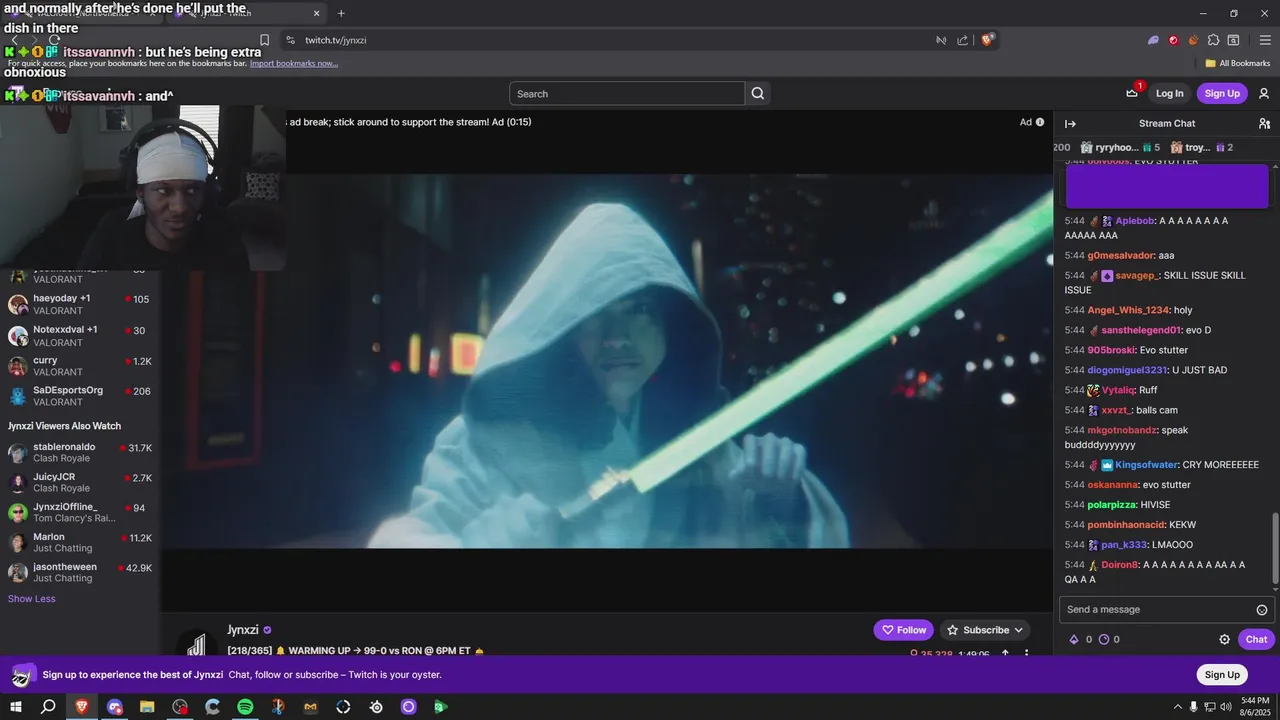Click chat username polarpizza

pyautogui.click(x=1112, y=505)
